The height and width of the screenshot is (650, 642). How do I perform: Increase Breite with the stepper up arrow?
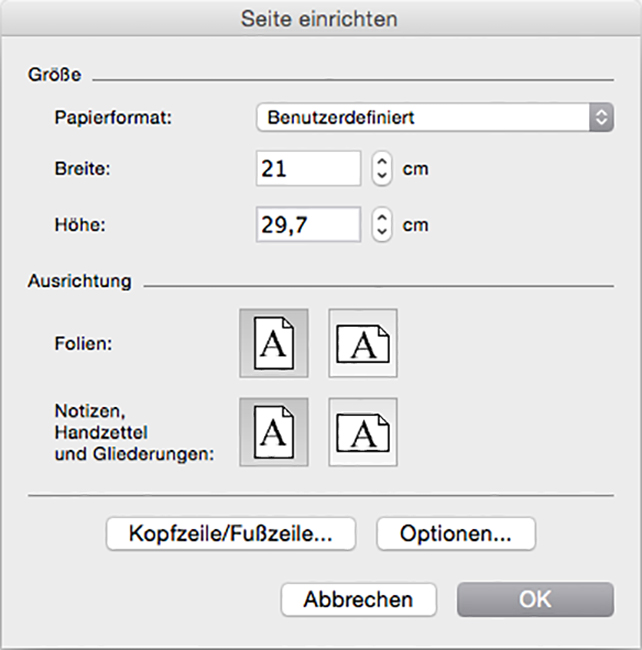tap(382, 161)
